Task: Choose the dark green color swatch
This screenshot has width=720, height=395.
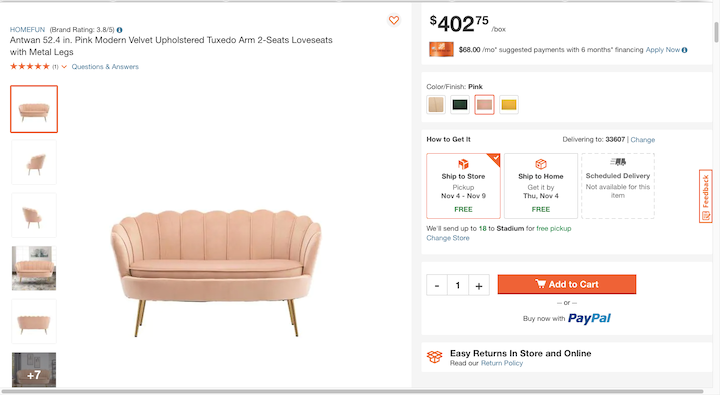Action: click(x=460, y=105)
